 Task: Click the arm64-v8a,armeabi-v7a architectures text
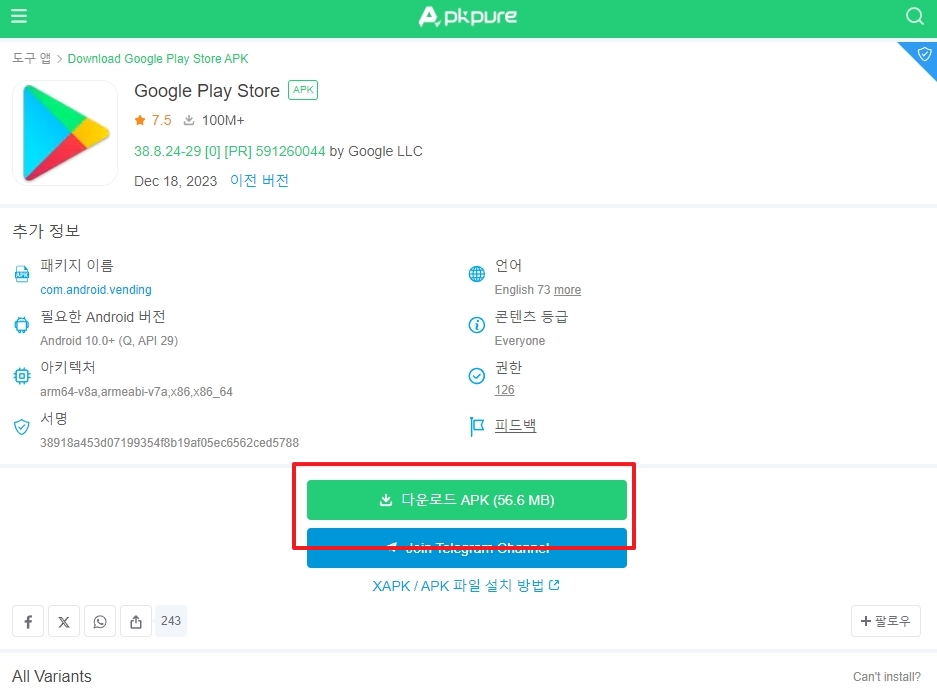tap(136, 392)
